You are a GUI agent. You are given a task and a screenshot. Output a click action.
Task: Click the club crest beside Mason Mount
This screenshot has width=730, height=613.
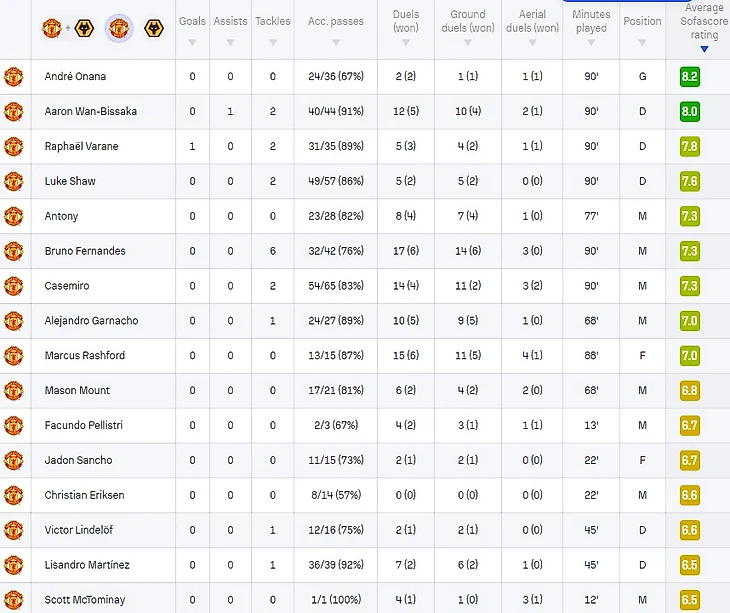point(13,391)
